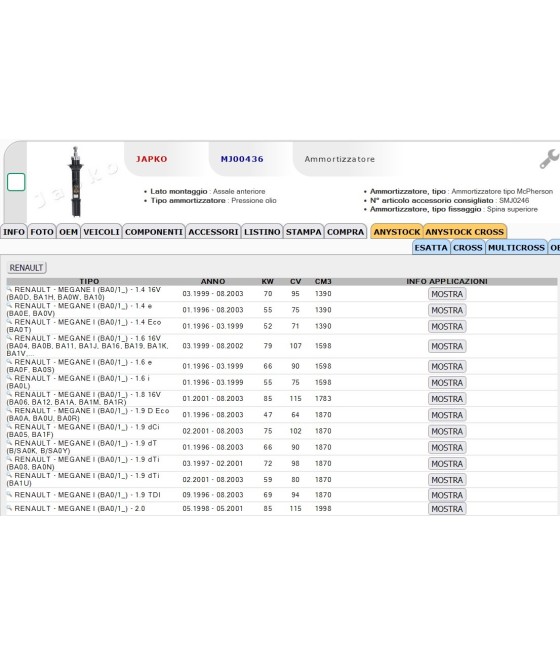Open the STAMPA tab
The image size is (560, 655).
[x=304, y=232]
